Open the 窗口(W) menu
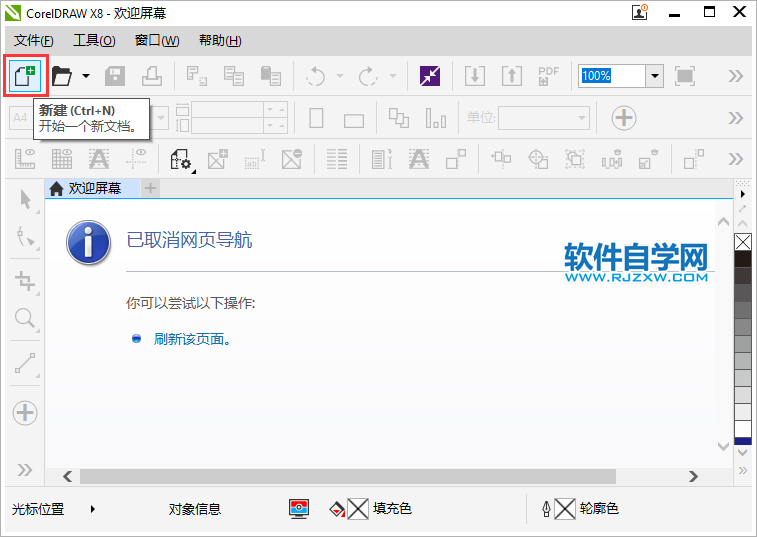The width and height of the screenshot is (757, 537). click(x=157, y=41)
